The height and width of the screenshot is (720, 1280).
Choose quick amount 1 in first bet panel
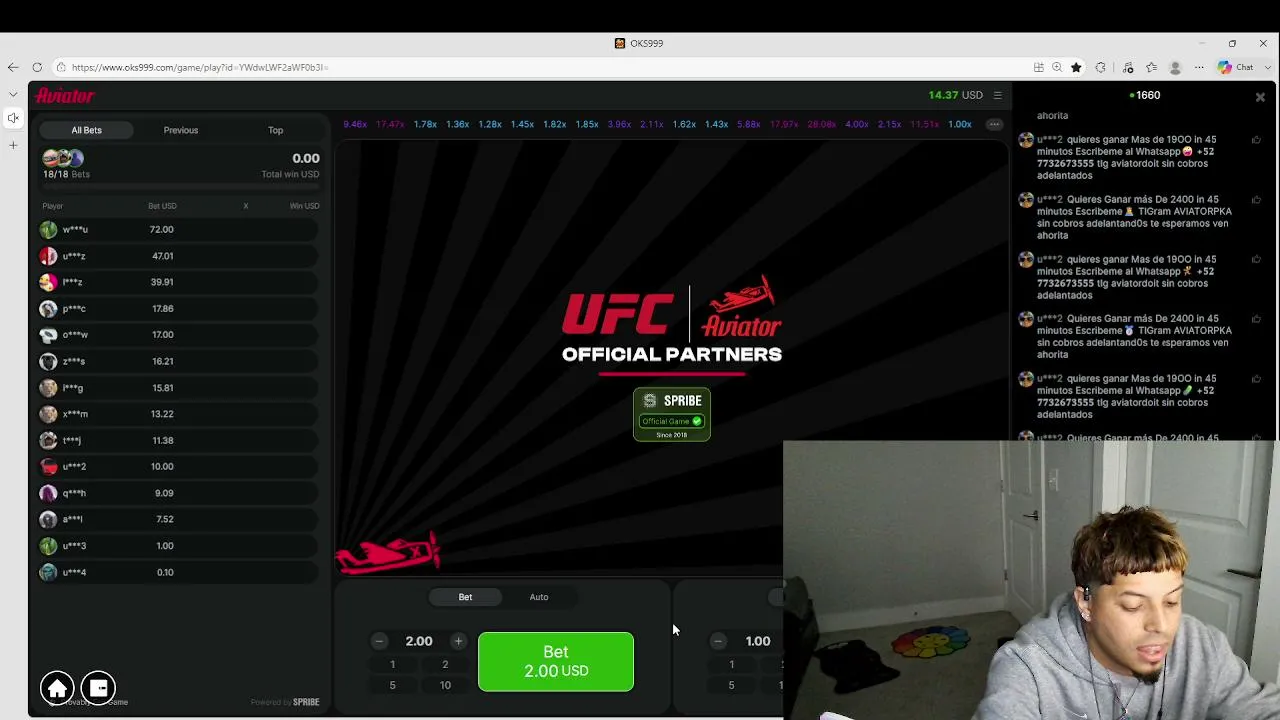[392, 664]
